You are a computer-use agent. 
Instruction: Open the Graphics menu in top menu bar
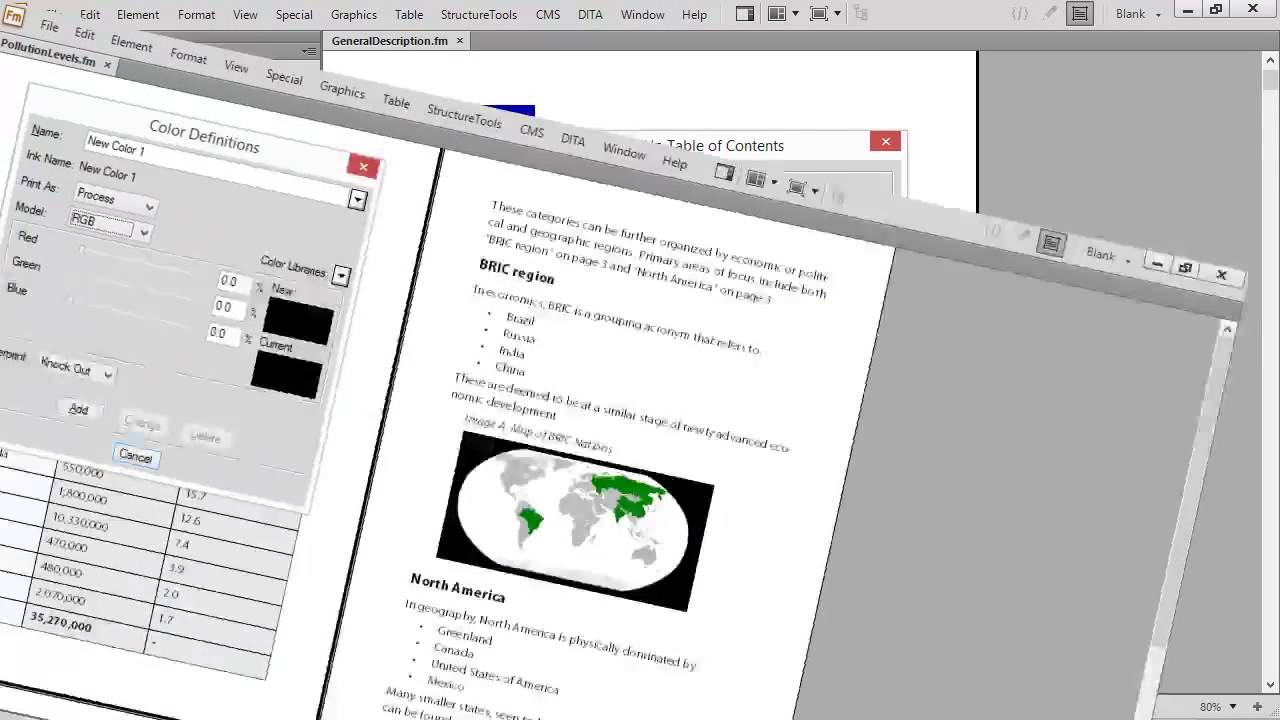pyautogui.click(x=354, y=14)
